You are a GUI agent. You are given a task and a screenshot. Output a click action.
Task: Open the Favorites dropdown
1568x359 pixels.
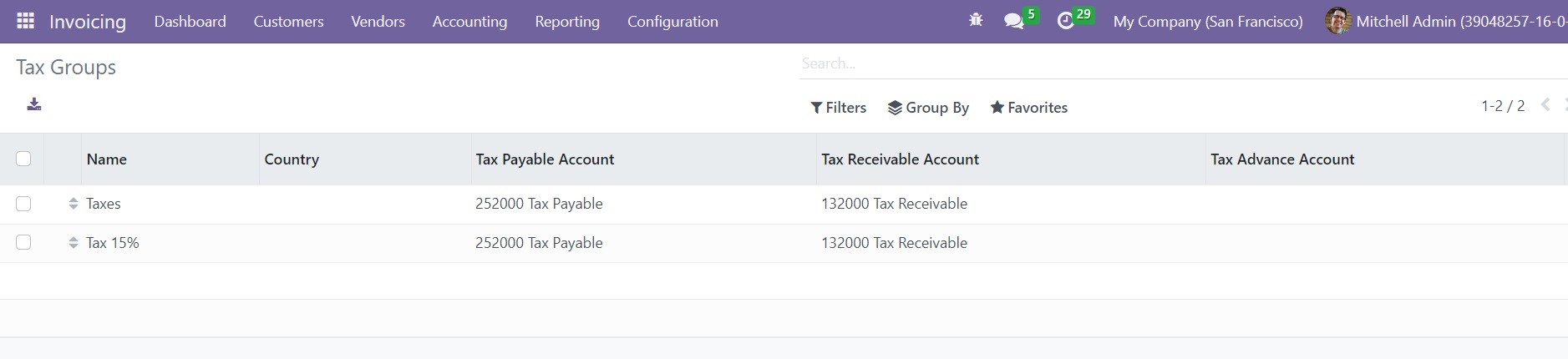click(x=1029, y=108)
